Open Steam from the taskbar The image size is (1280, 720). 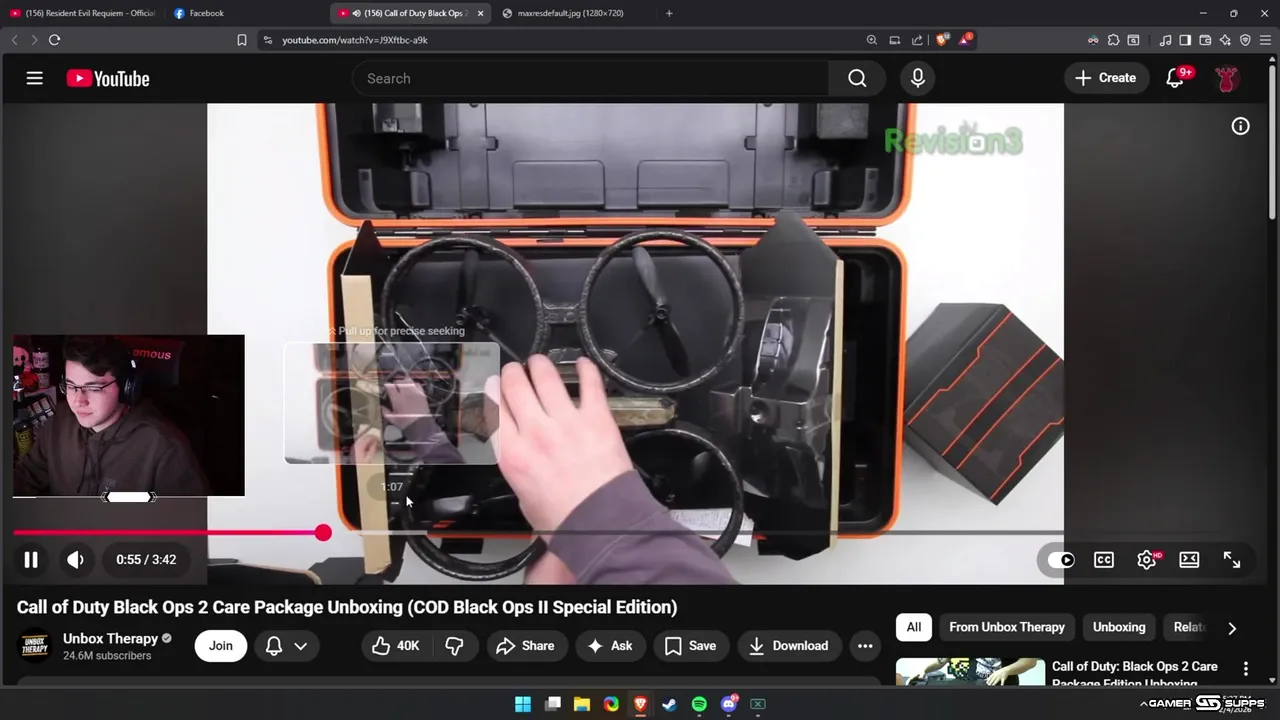[x=669, y=704]
